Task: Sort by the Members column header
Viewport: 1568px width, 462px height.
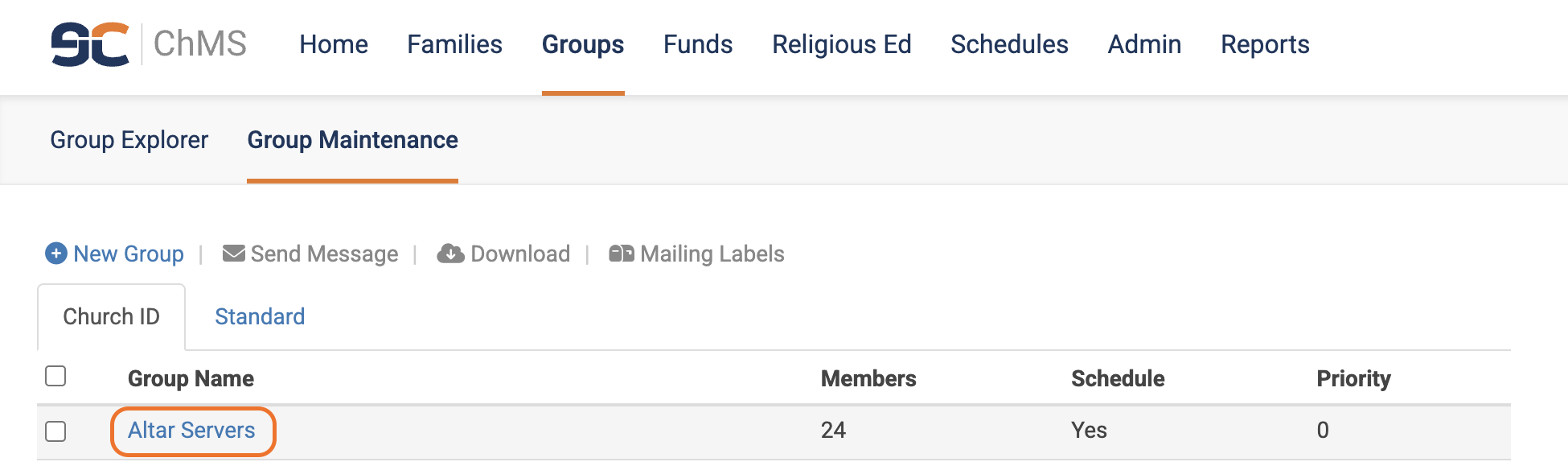Action: (868, 378)
